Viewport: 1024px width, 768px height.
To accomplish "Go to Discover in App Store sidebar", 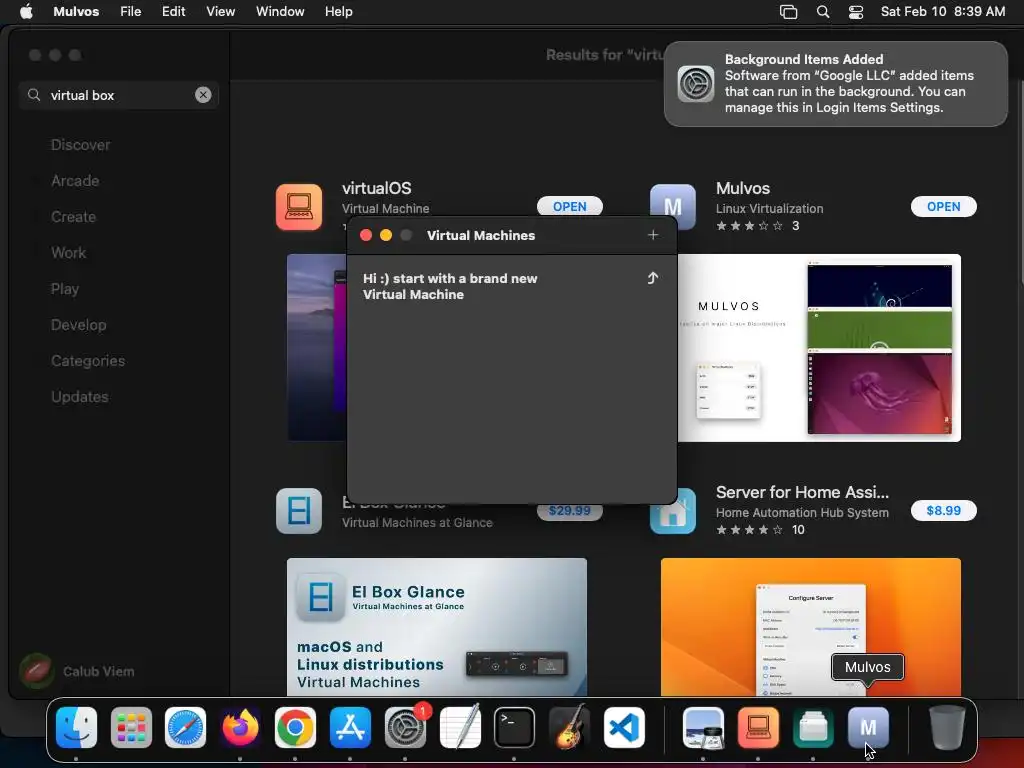I will pyautogui.click(x=80, y=145).
